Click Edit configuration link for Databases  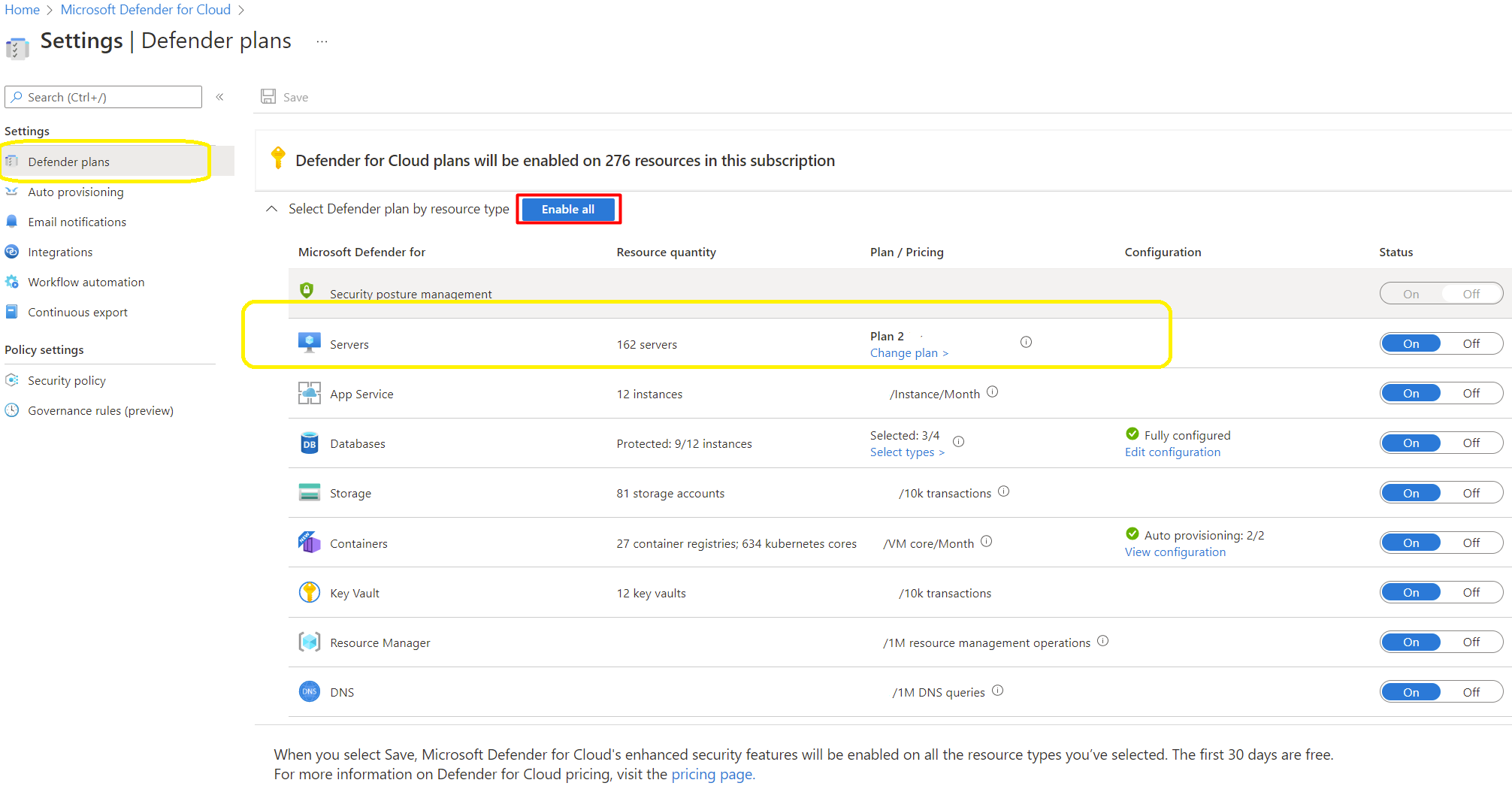(1172, 452)
